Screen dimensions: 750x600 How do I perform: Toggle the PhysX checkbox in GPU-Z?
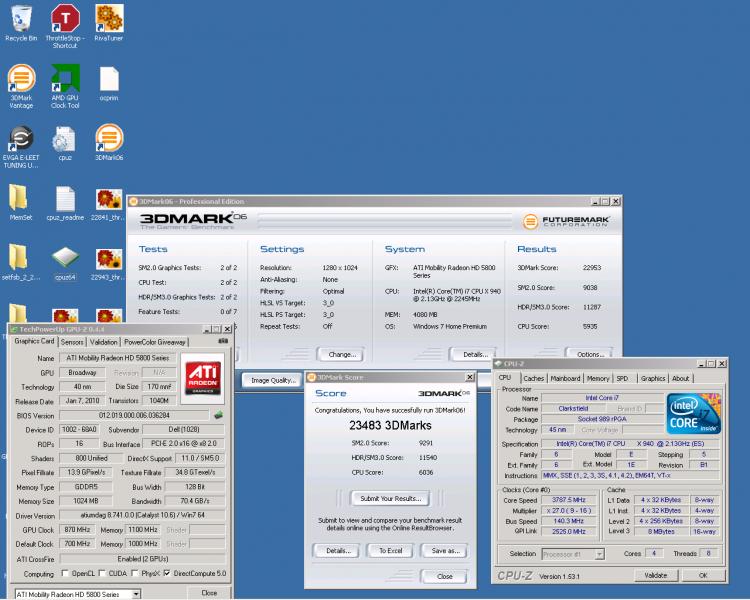[135, 573]
